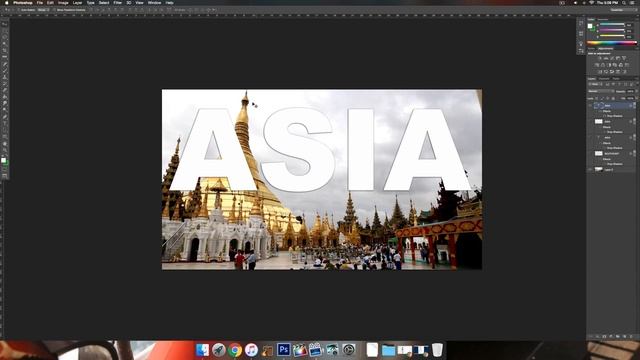Viewport: 640px width, 360px height.
Task: Select the Horizontal Type tool
Action: tap(5, 123)
